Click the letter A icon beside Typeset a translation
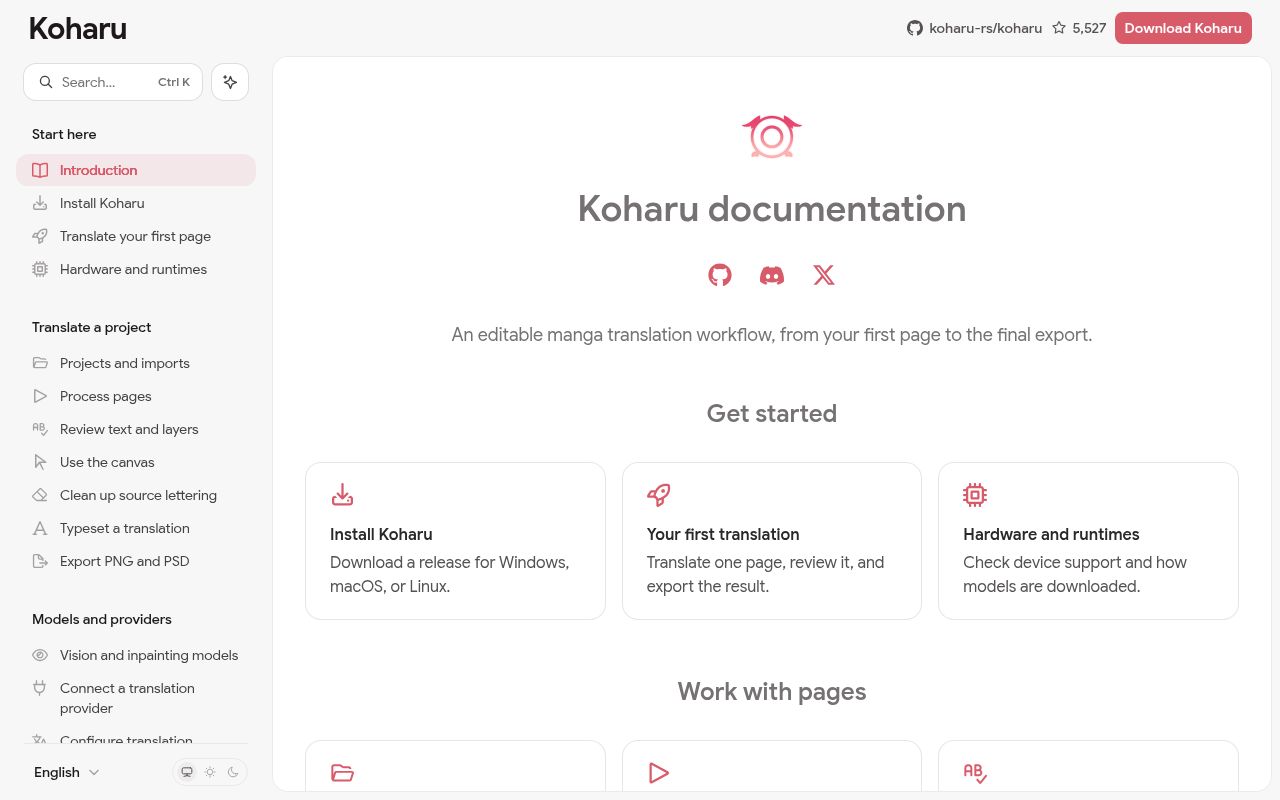Image resolution: width=1280 pixels, height=800 pixels. tap(40, 528)
